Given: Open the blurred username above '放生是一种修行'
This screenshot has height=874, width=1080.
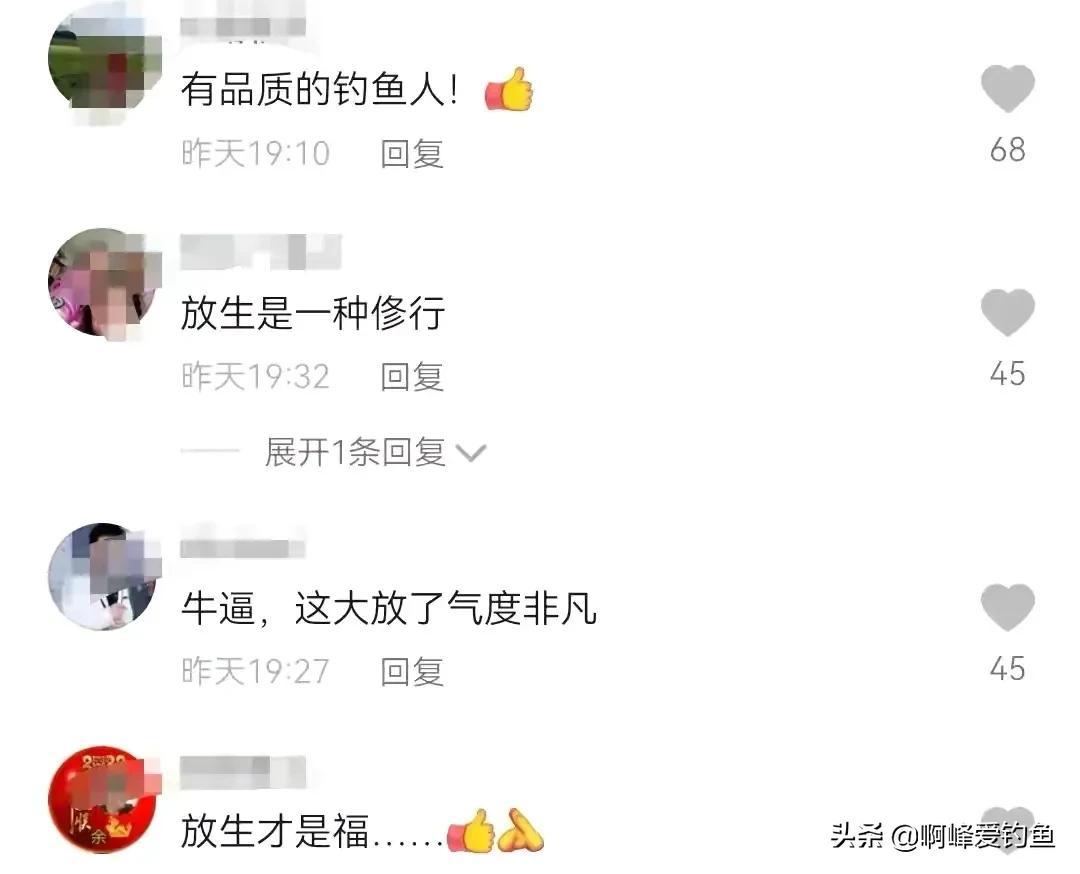Looking at the screenshot, I should (x=260, y=251).
